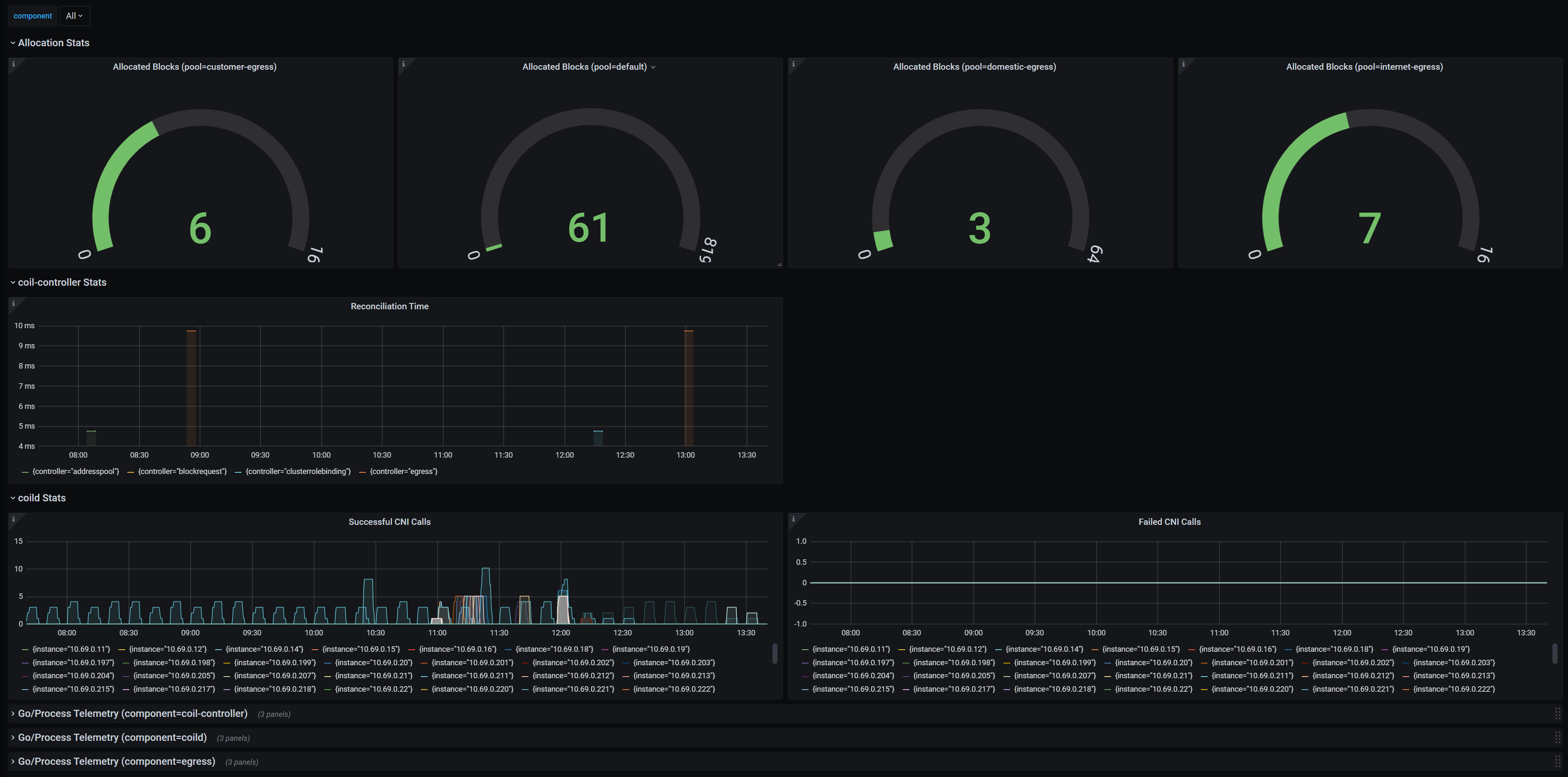This screenshot has width=1568, height=777.
Task: Click info icon on Failed CNI Calls panel
Action: (x=793, y=519)
